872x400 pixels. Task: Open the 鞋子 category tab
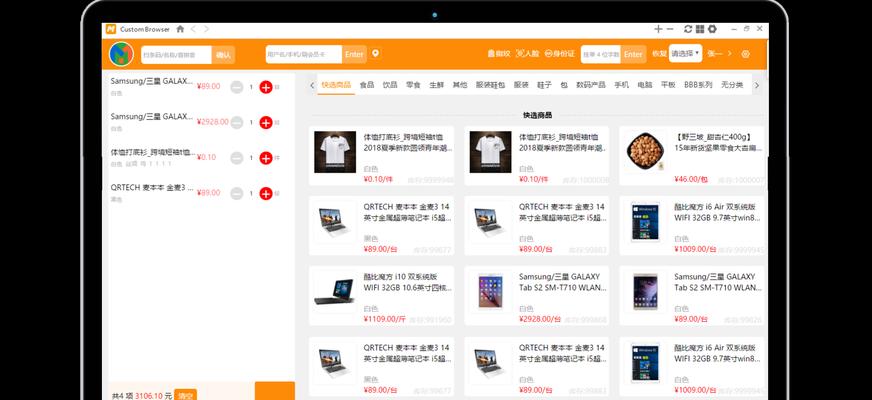544,85
